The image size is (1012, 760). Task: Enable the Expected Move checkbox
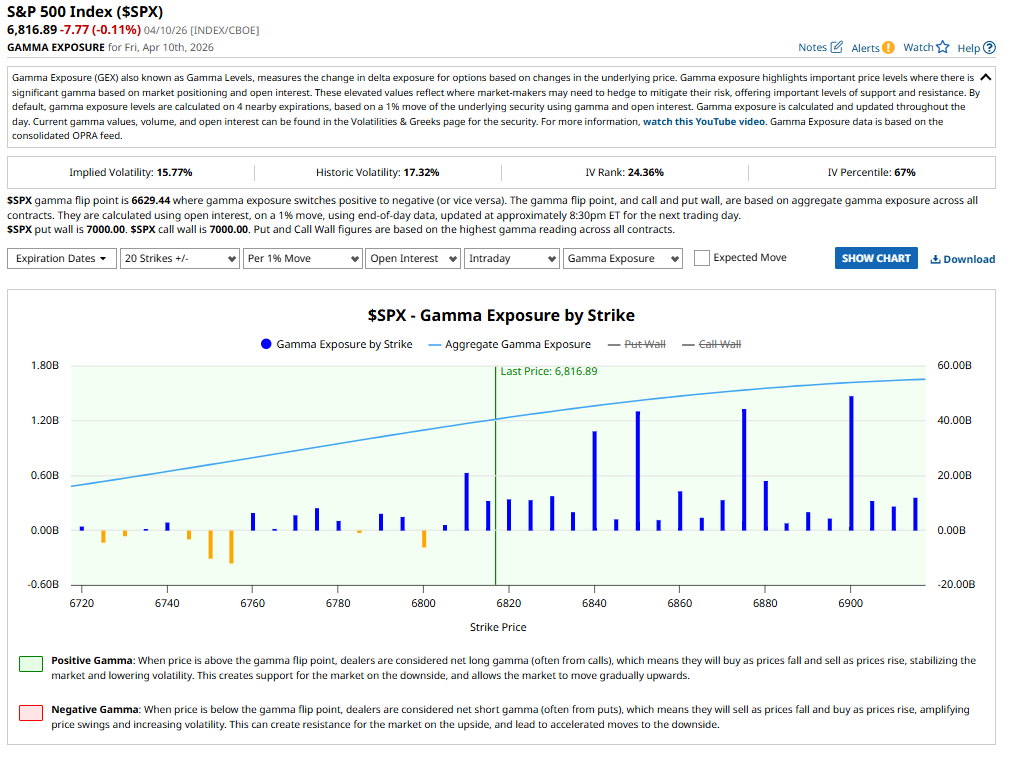click(702, 258)
